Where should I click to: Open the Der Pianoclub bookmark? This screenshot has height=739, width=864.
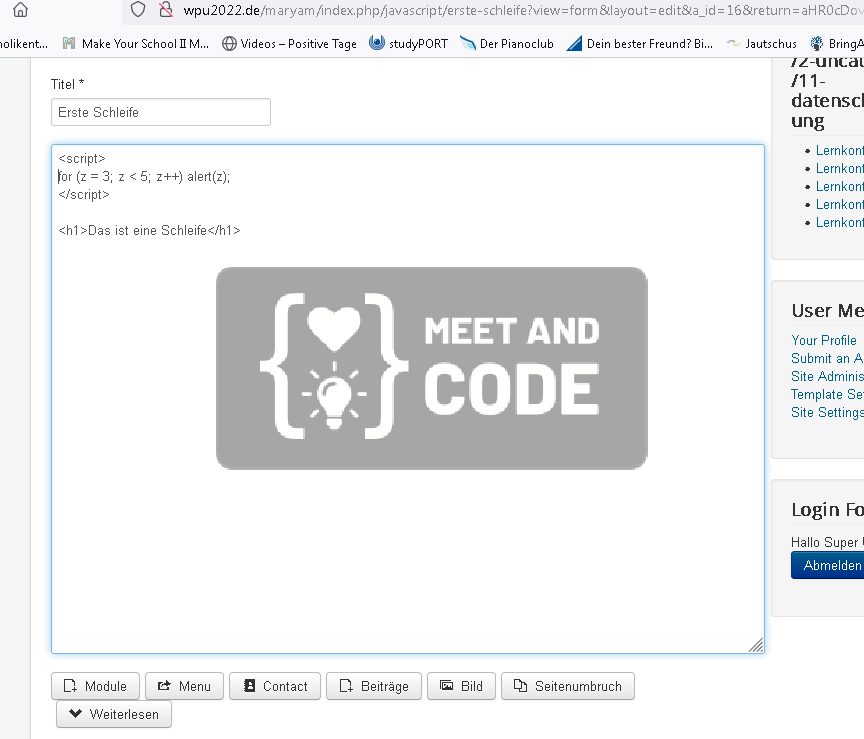507,44
